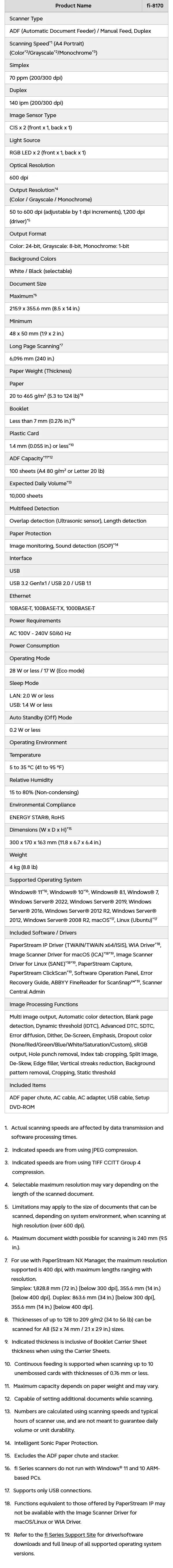The height and width of the screenshot is (1568, 173).
Task: Select the Multifeed Detection row heading
Action: click(x=34, y=508)
